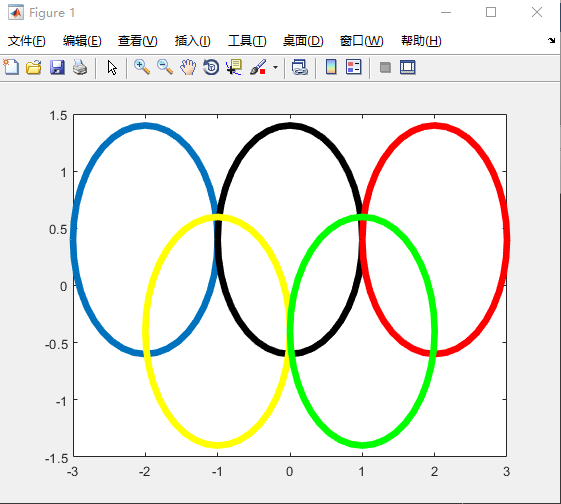The height and width of the screenshot is (504, 561).
Task: Click the x-axis label 3
Action: (x=506, y=472)
